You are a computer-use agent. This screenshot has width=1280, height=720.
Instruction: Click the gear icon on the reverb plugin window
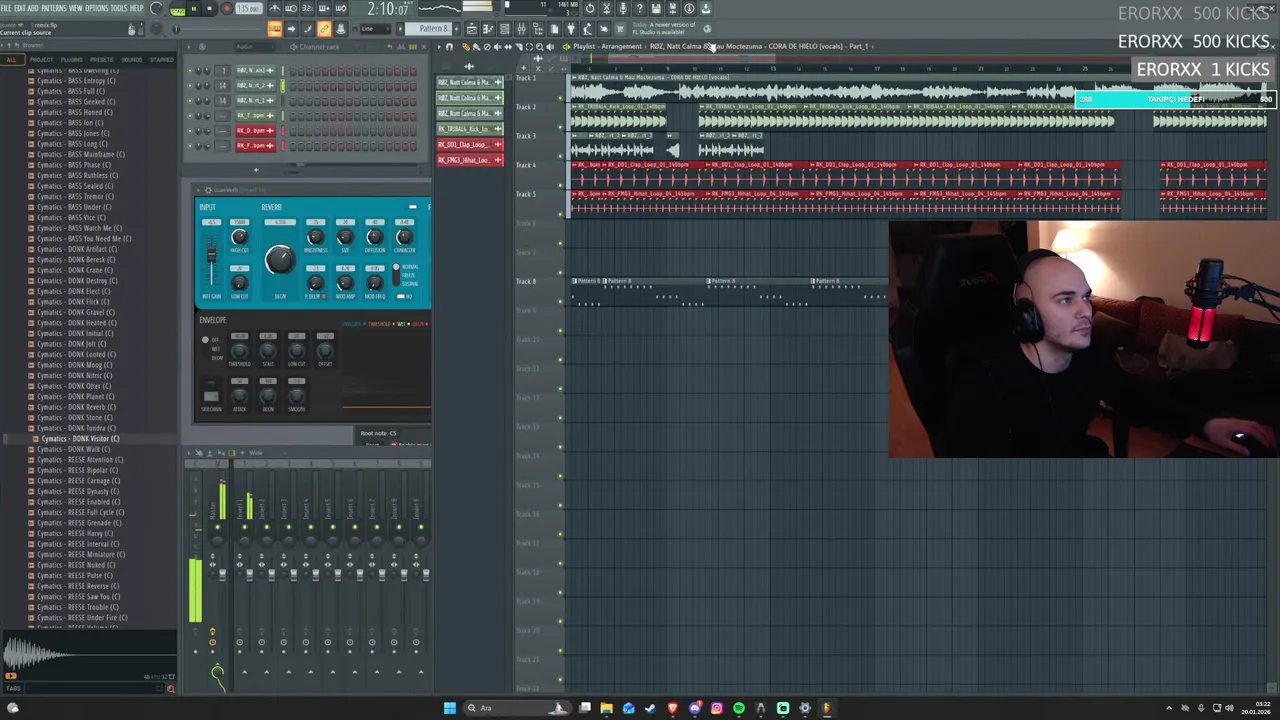point(208,190)
